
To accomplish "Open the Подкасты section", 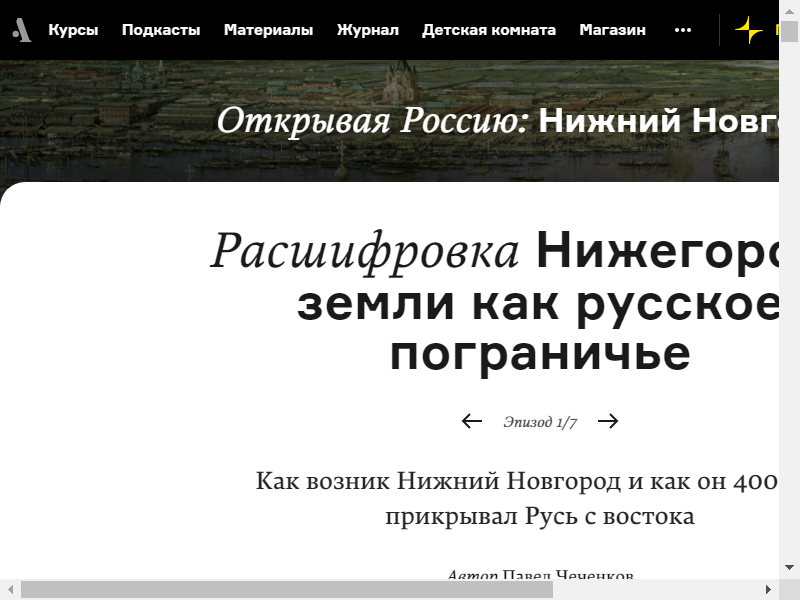I will coord(161,30).
